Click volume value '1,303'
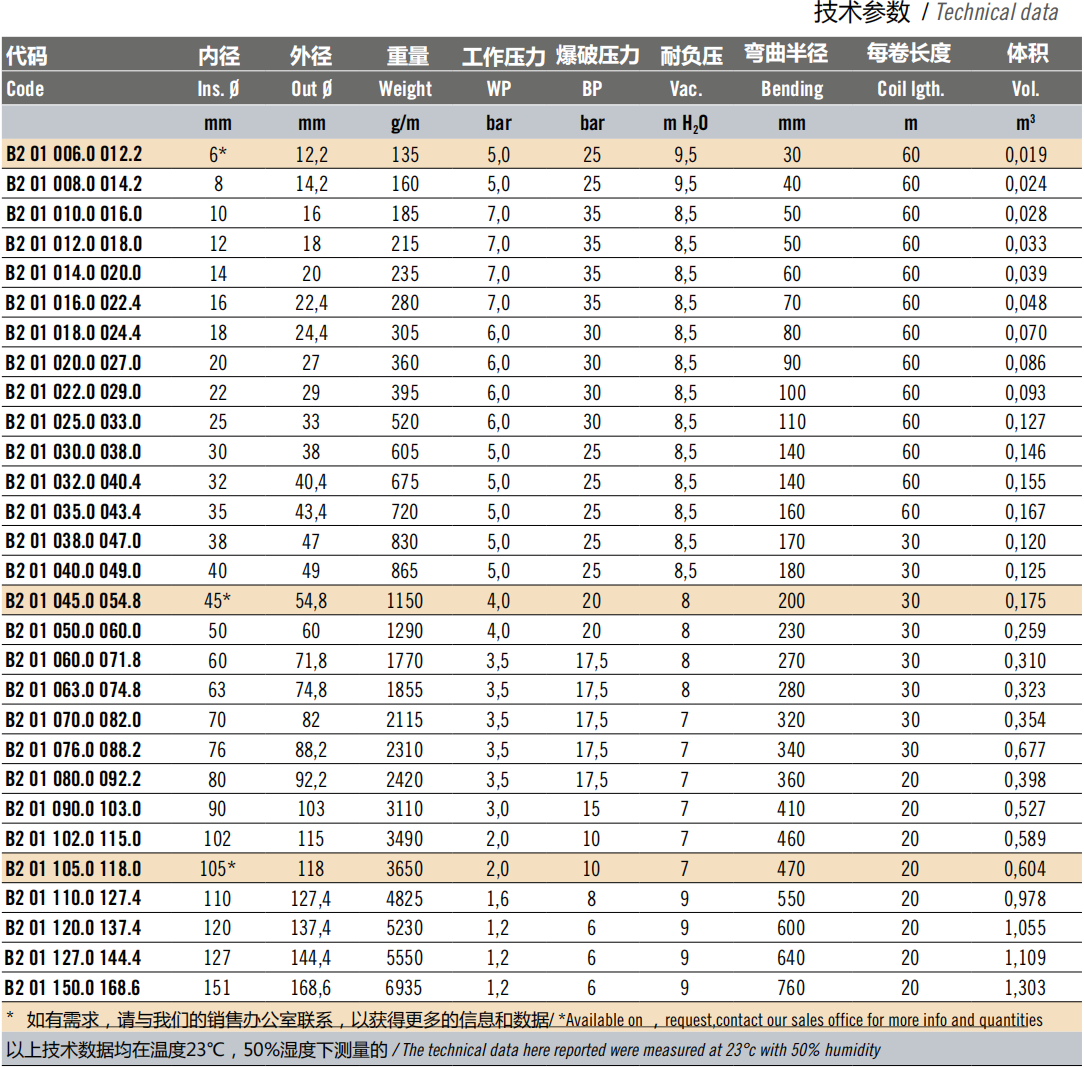The image size is (1084, 1068). (1025, 987)
